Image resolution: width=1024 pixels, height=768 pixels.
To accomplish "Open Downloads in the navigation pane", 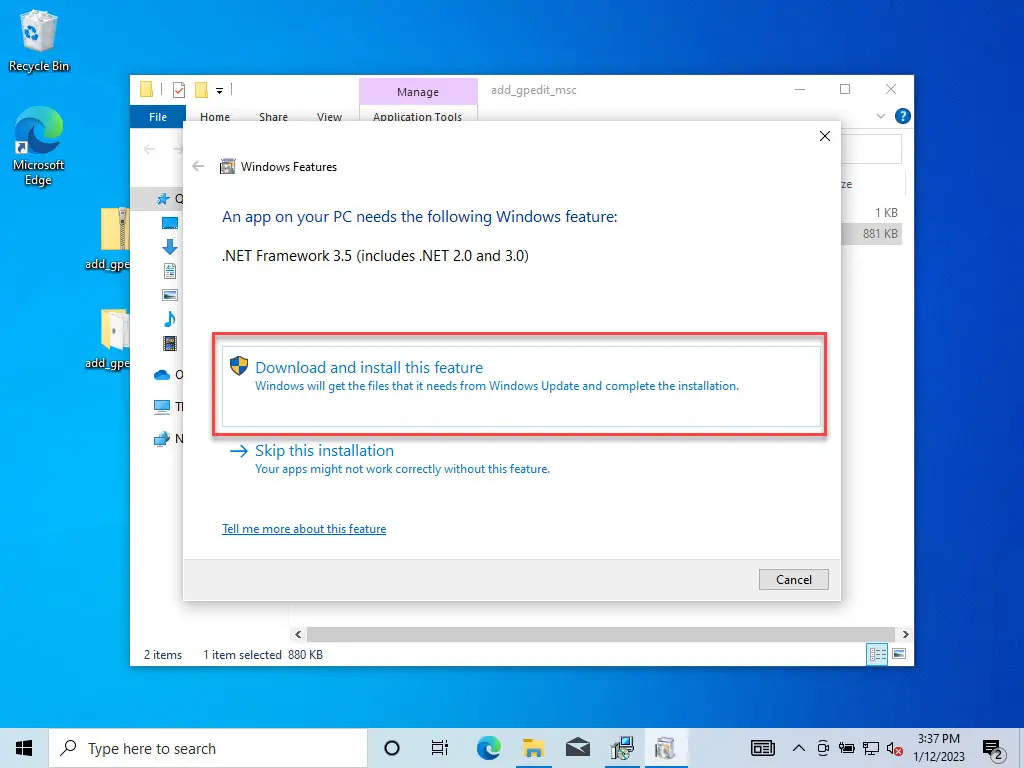I will tap(167, 245).
